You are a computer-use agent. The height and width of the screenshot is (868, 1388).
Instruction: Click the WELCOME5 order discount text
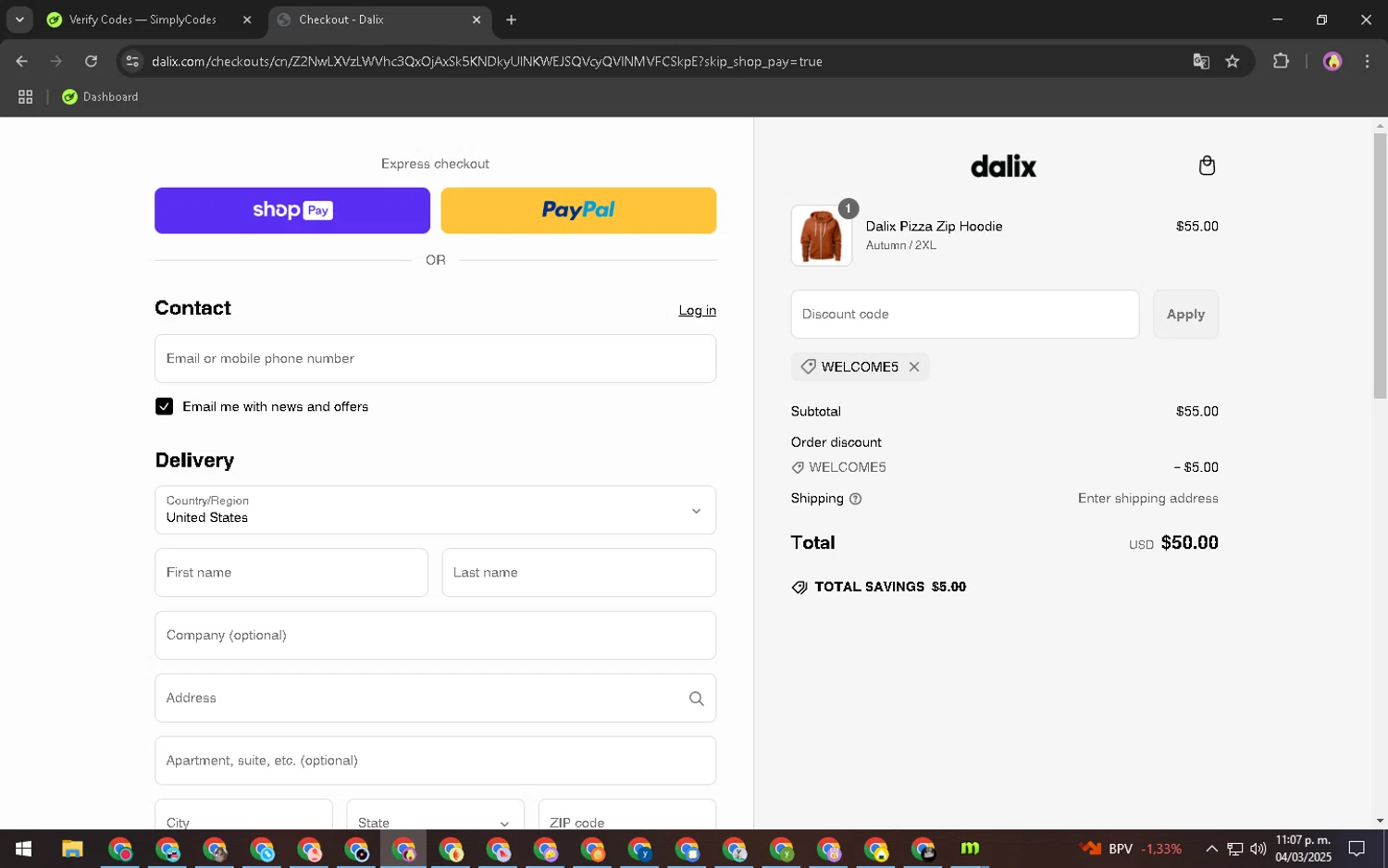tap(848, 467)
